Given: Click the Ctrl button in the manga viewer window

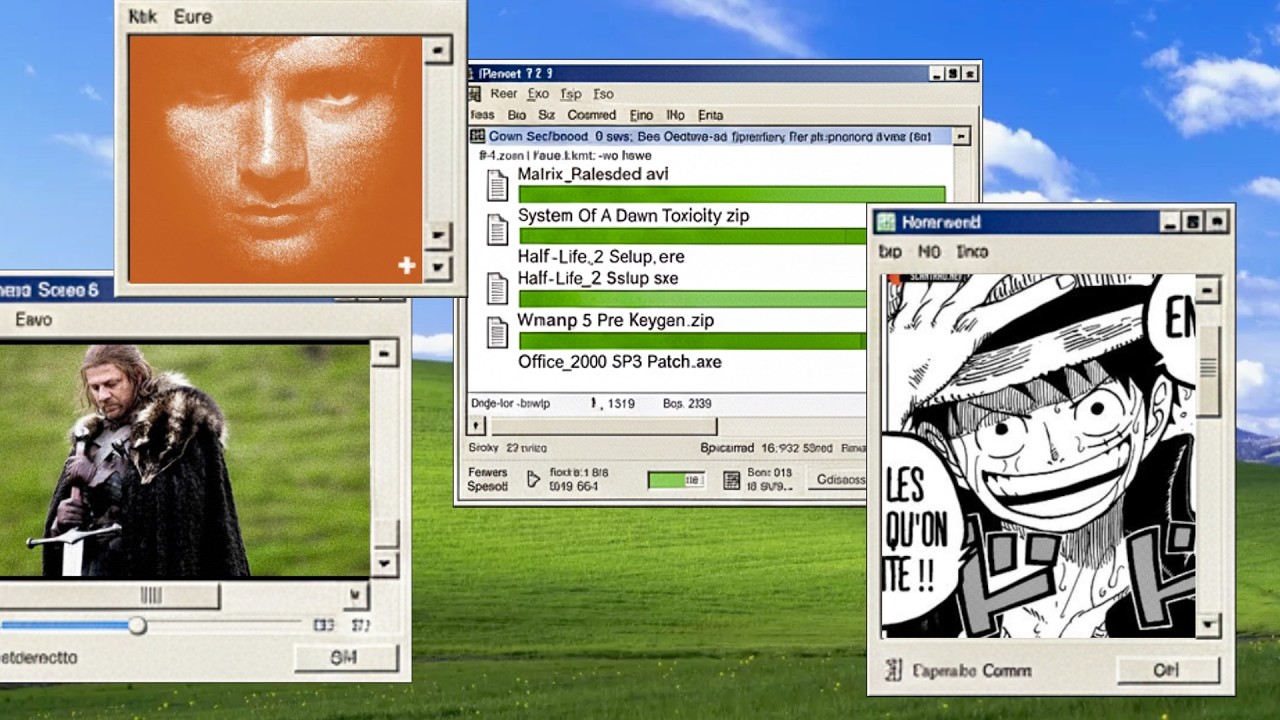Looking at the screenshot, I should coord(1167,670).
